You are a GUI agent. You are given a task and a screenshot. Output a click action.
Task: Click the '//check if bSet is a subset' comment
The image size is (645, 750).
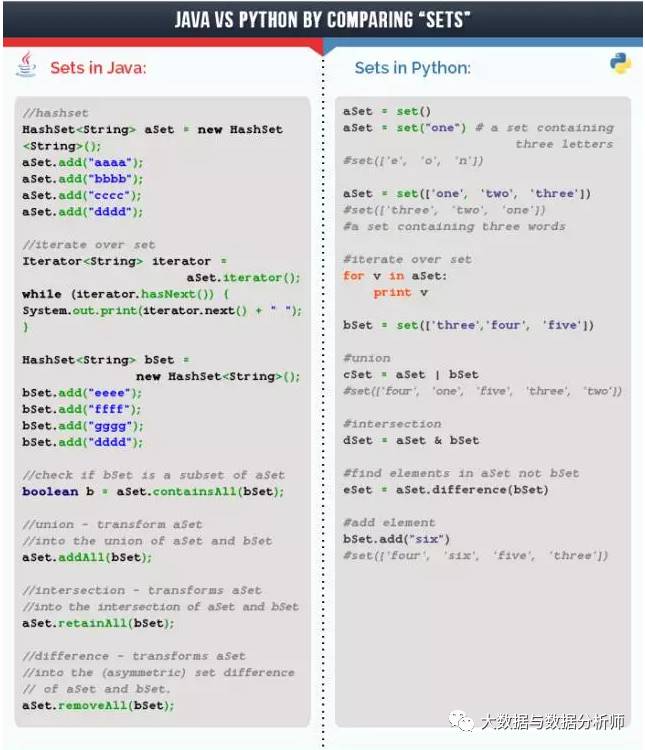coord(154,475)
